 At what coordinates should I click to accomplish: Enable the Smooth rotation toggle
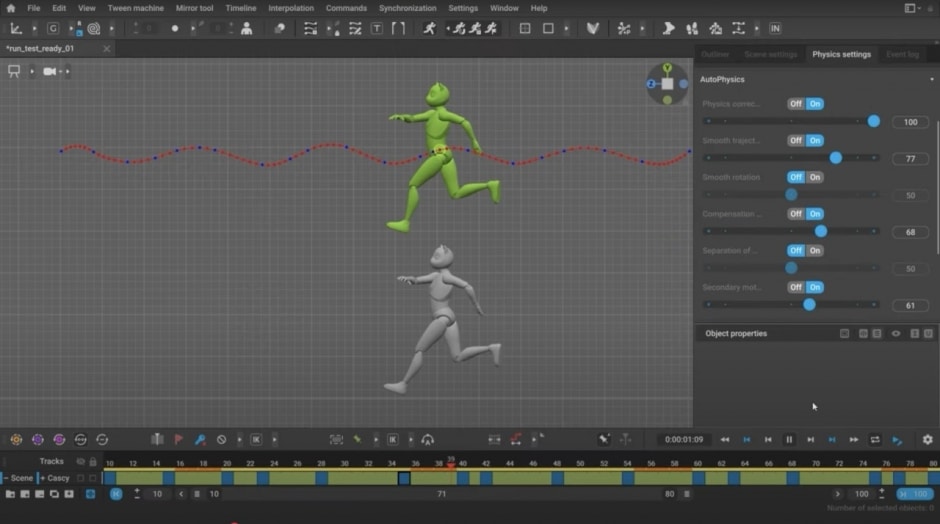click(x=815, y=178)
